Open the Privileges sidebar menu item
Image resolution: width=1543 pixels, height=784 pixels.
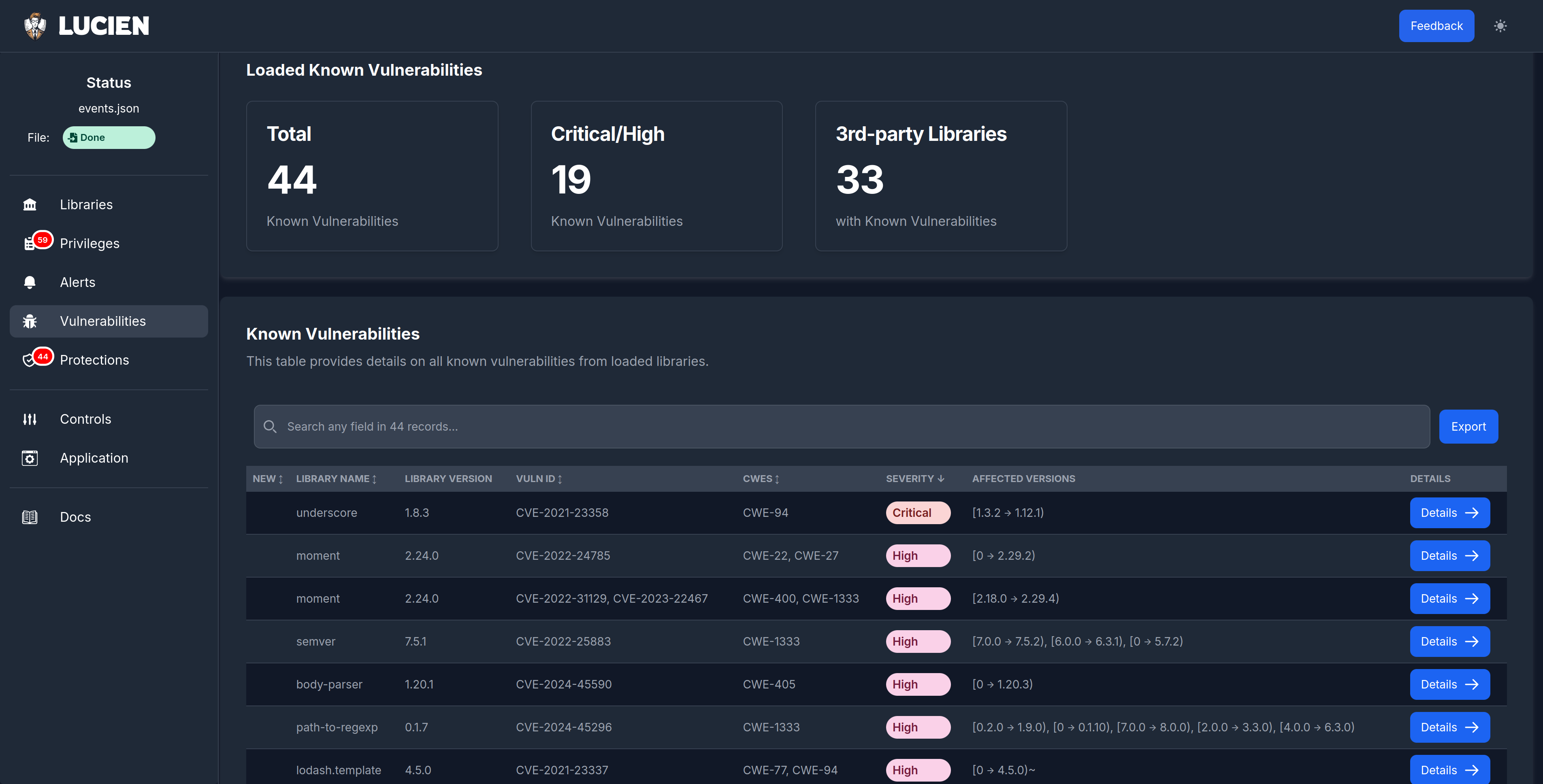(90, 244)
